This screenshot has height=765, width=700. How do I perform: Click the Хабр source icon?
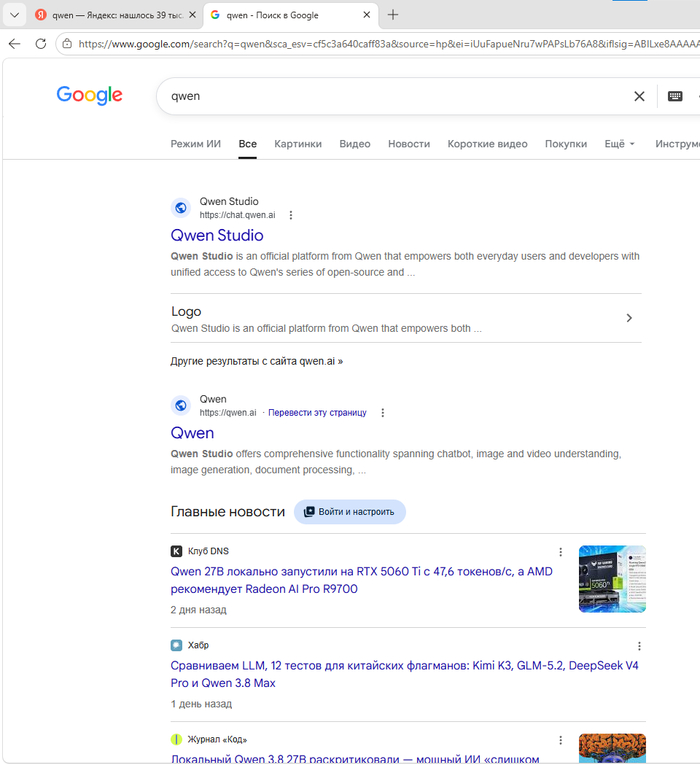click(x=176, y=645)
